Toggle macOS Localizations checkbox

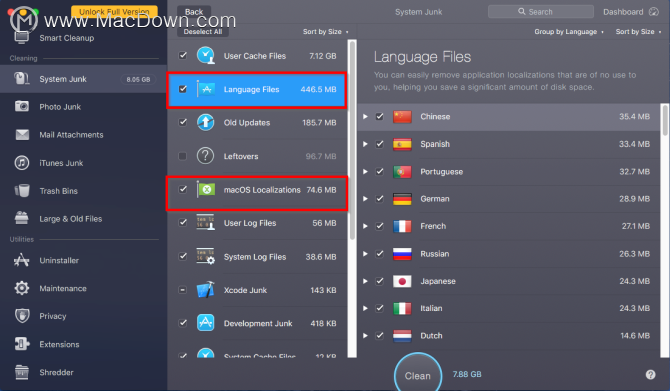(183, 189)
